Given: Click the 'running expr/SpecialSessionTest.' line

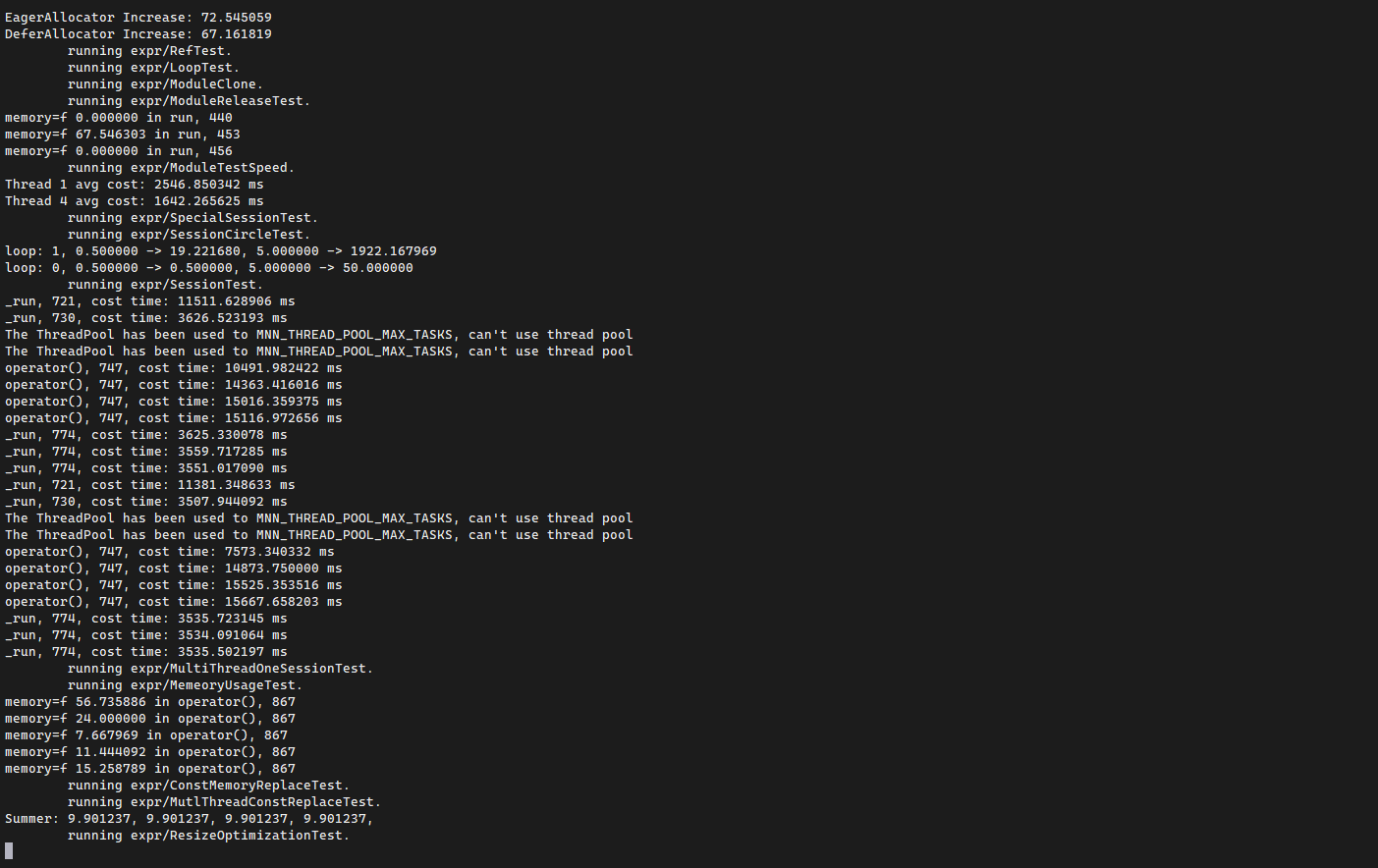Looking at the screenshot, I should [193, 218].
